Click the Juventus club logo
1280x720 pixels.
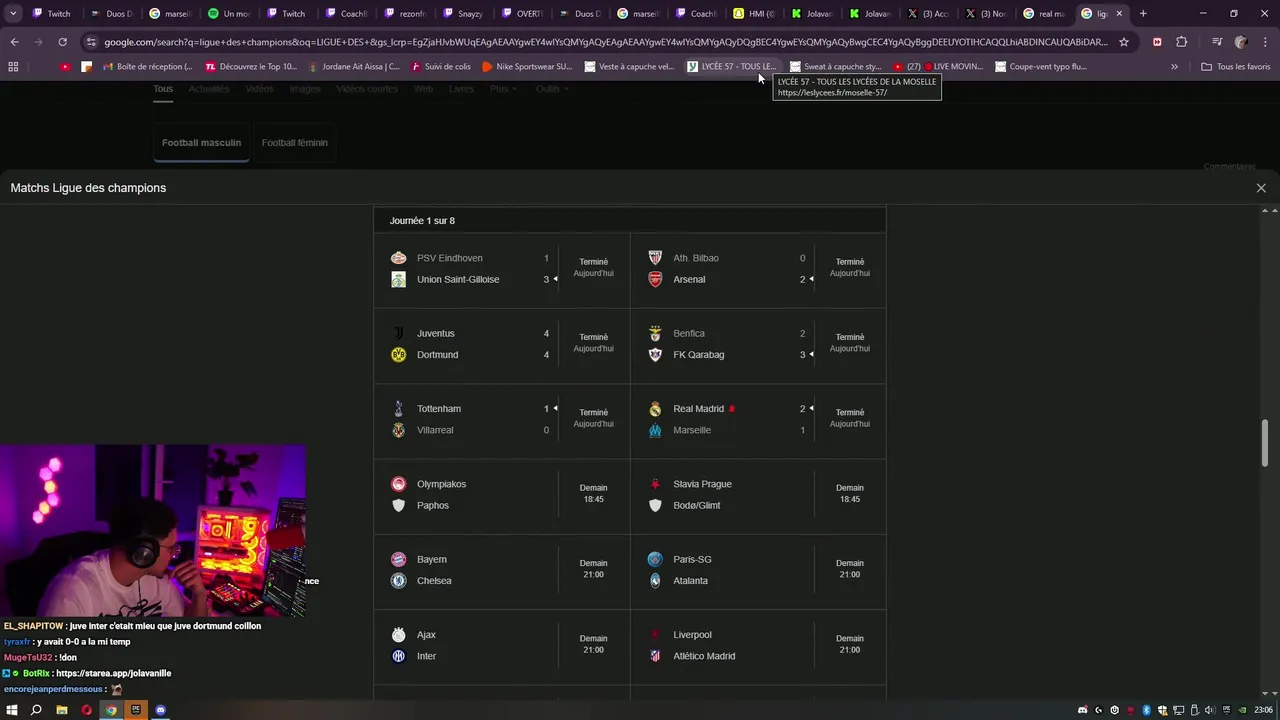(398, 333)
